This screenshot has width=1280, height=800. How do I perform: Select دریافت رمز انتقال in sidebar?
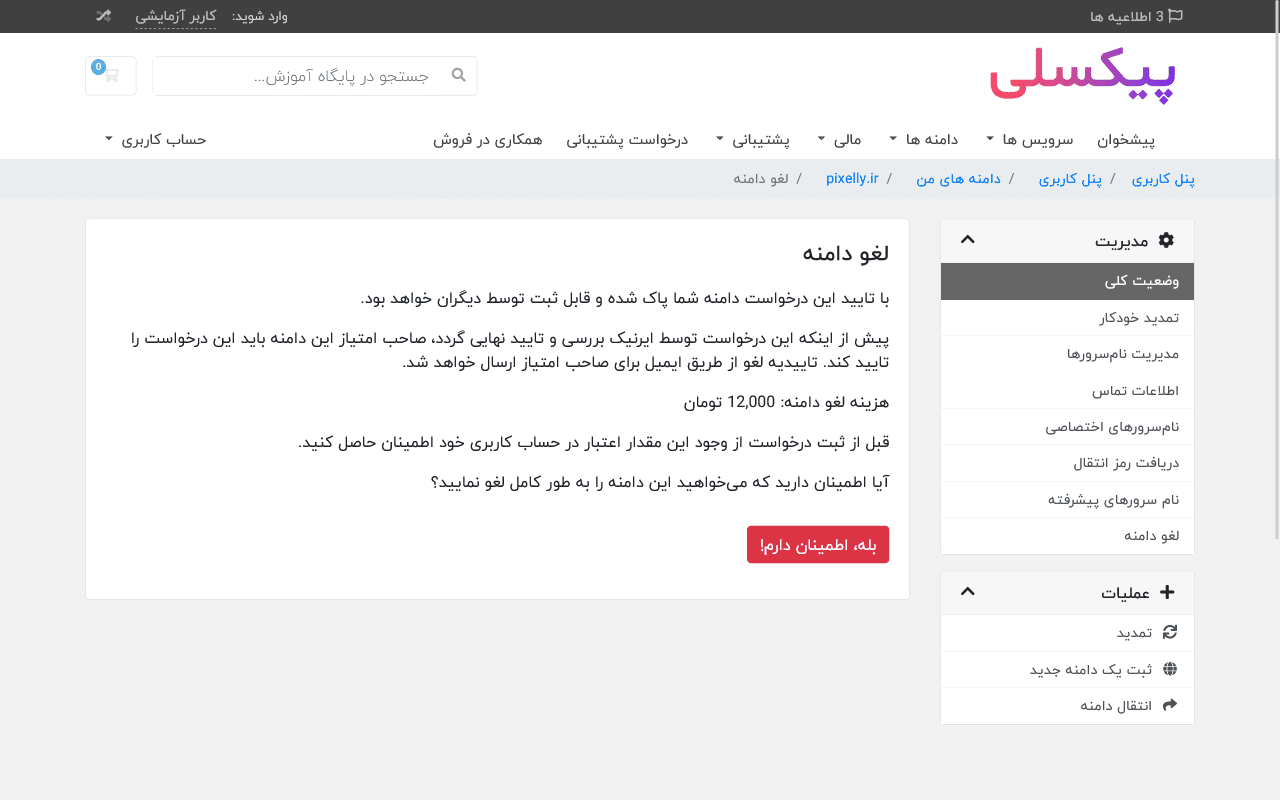[1067, 463]
